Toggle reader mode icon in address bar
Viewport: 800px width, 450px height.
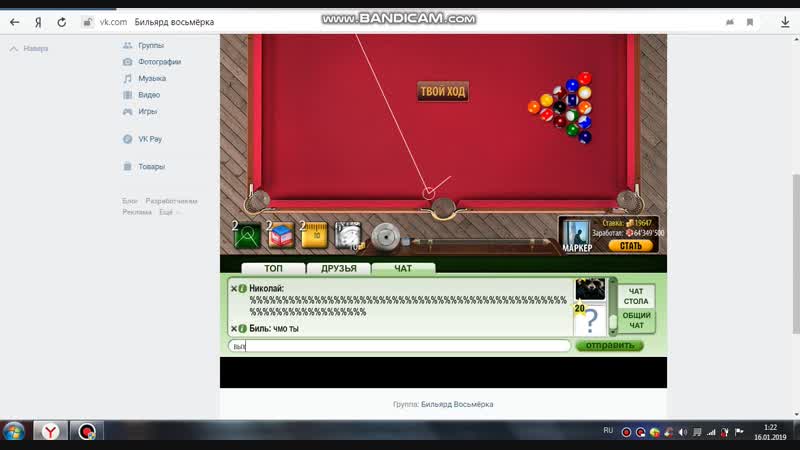(730, 22)
